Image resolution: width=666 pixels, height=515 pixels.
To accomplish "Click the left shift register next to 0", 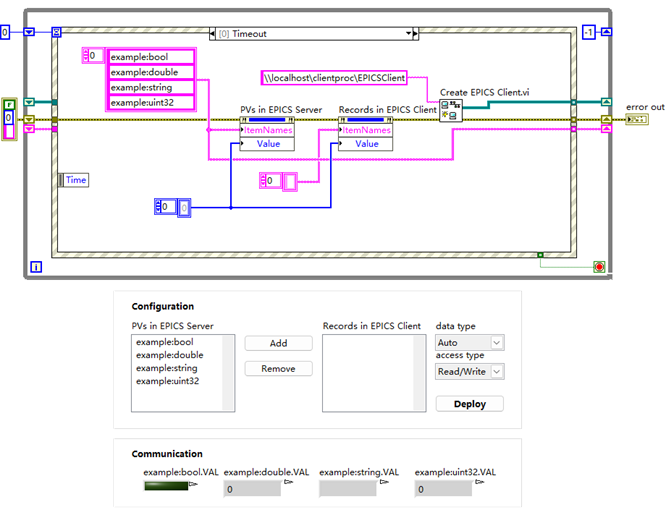I will click(x=29, y=32).
